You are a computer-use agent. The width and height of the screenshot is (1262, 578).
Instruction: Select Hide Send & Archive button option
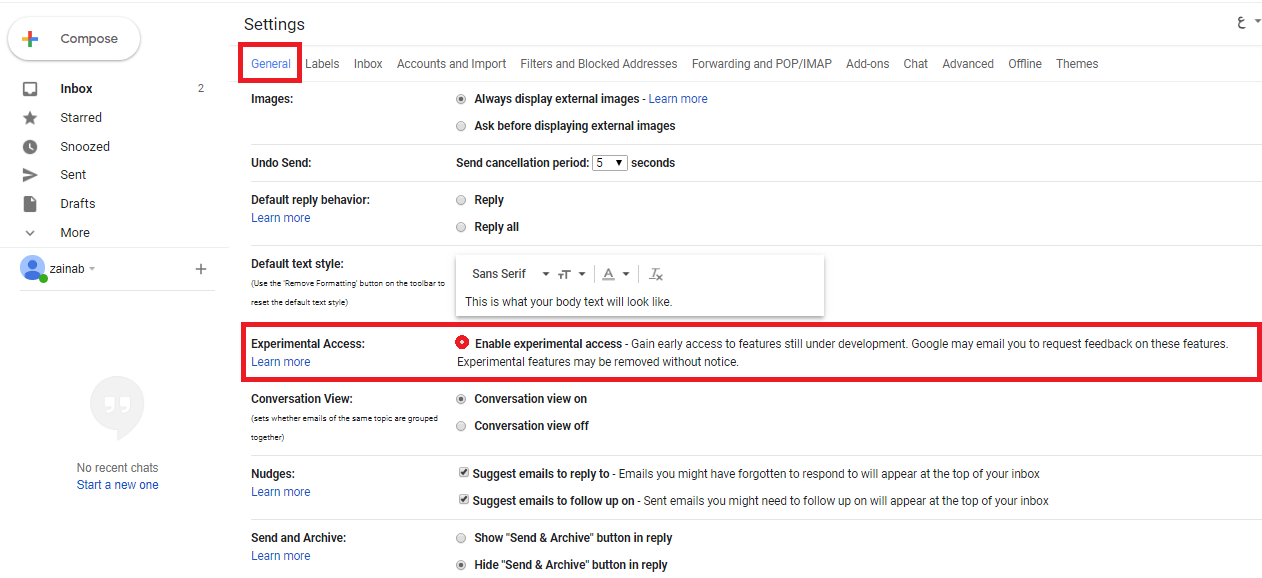click(461, 565)
